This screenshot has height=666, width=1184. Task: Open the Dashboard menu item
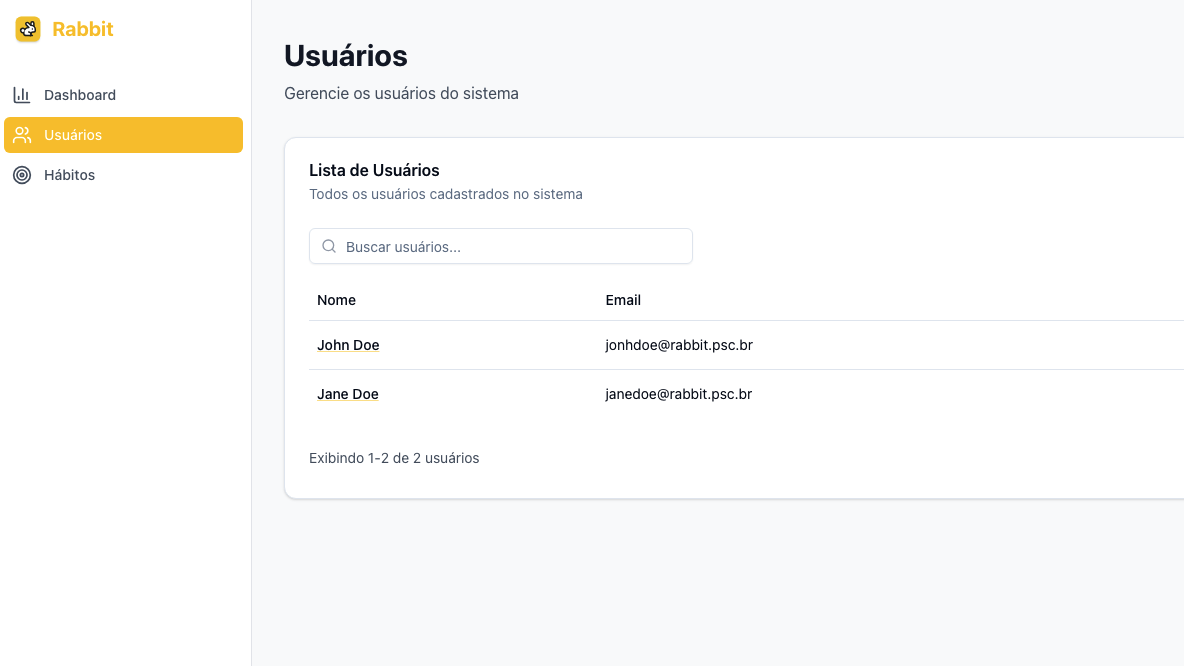80,95
